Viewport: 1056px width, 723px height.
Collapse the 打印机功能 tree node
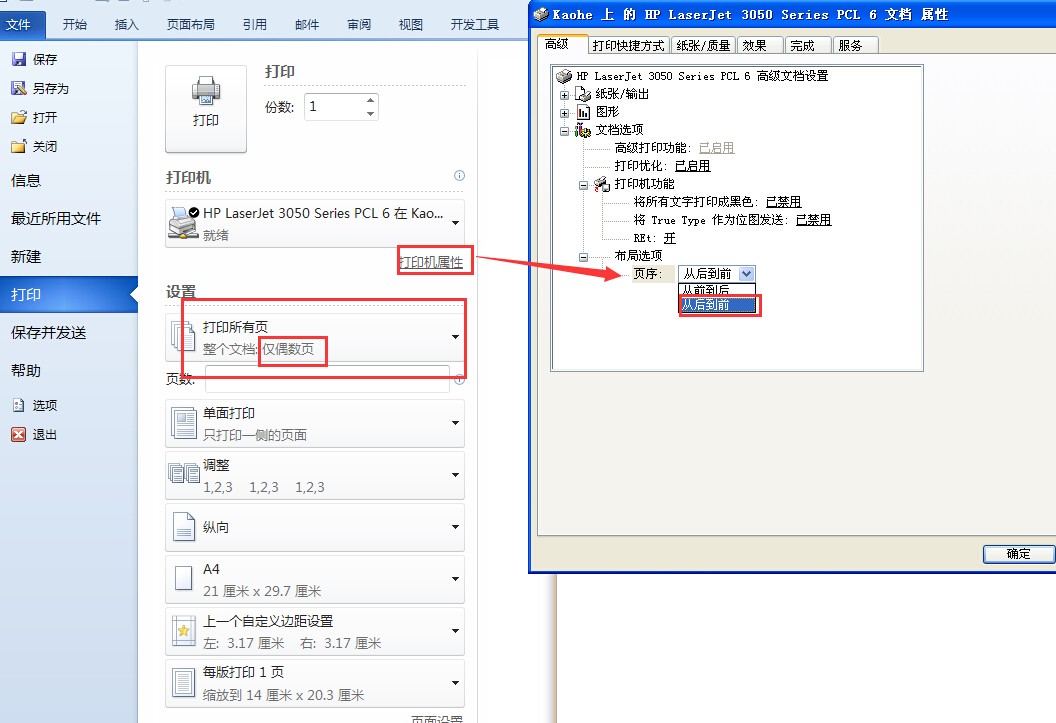(583, 185)
